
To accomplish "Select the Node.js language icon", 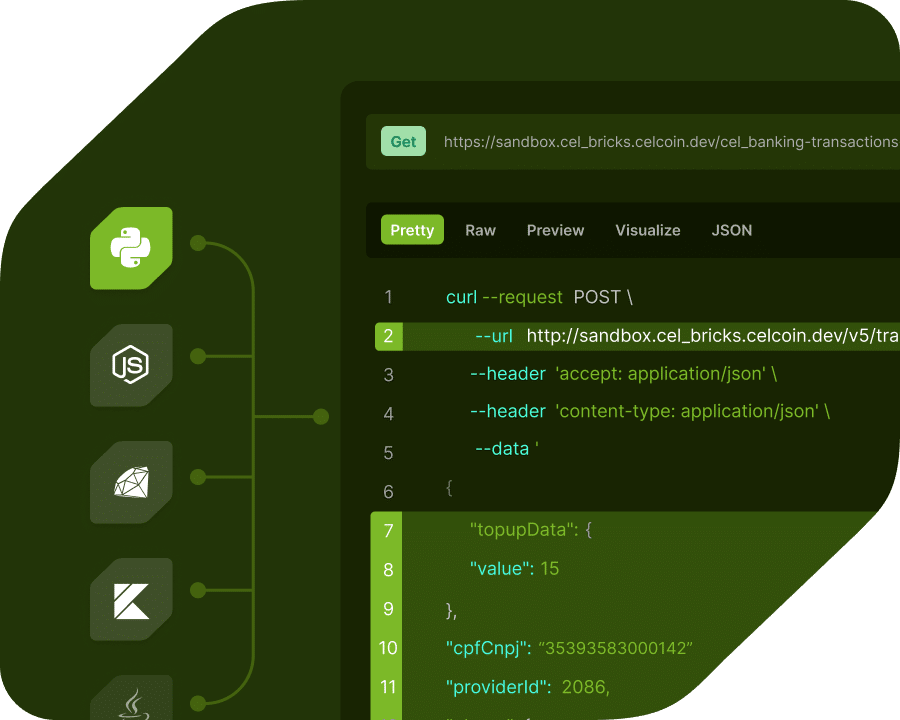I will (x=131, y=366).
